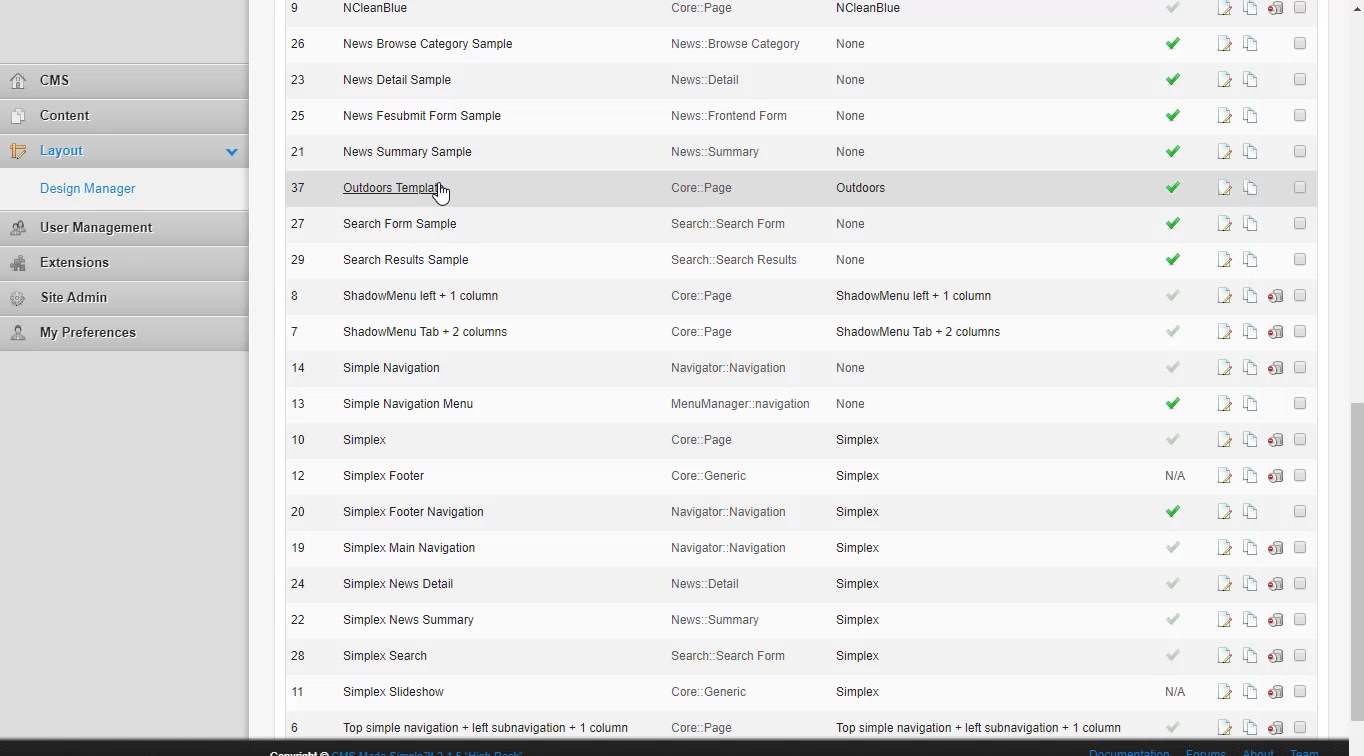Viewport: 1364px width, 756px height.
Task: Expand the Extensions sidebar section
Action: (74, 263)
